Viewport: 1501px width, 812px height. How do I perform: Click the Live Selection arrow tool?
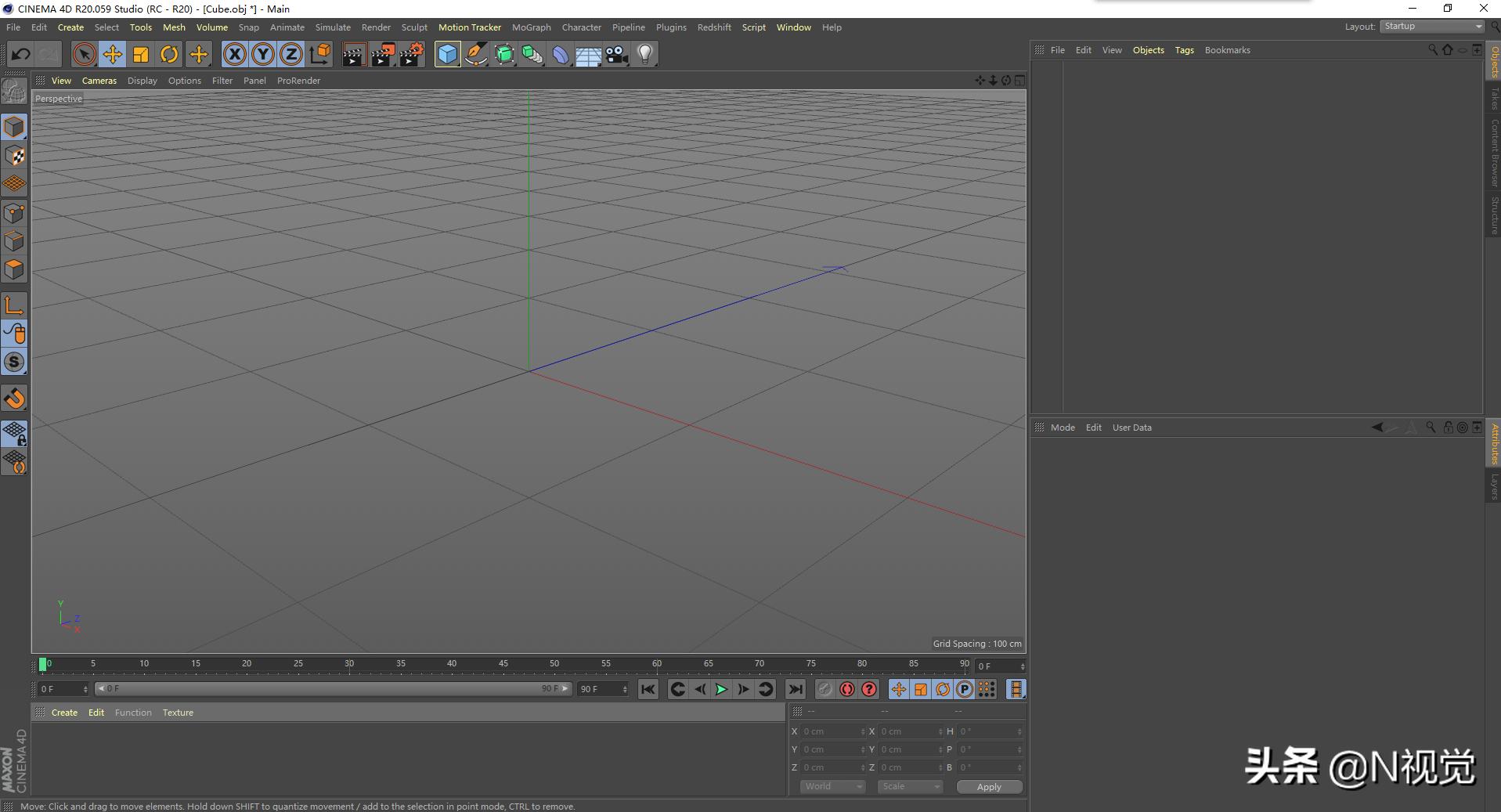click(84, 55)
